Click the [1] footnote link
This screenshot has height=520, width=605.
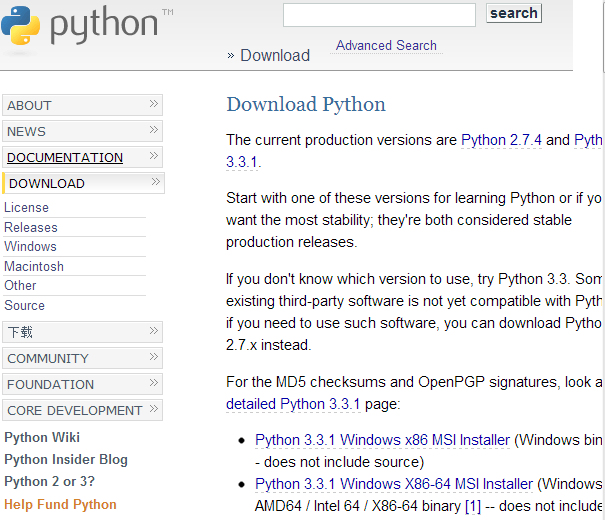[473, 506]
